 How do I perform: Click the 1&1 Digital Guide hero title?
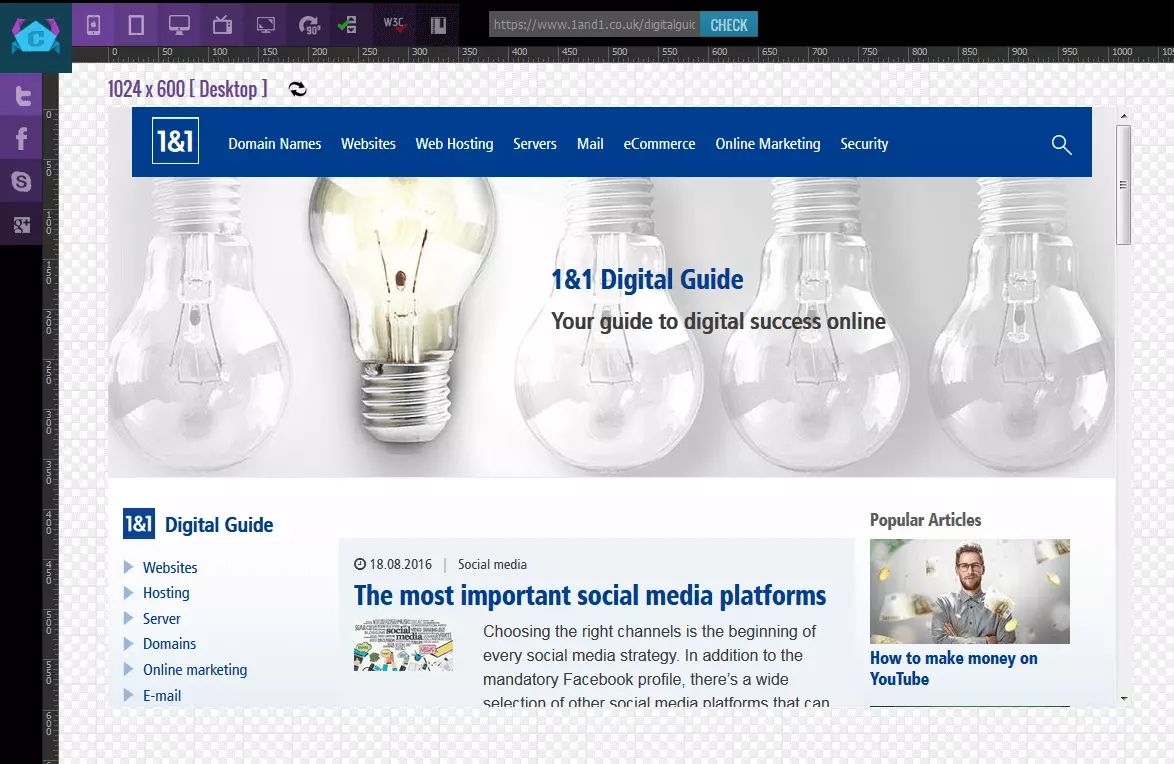pyautogui.click(x=647, y=279)
